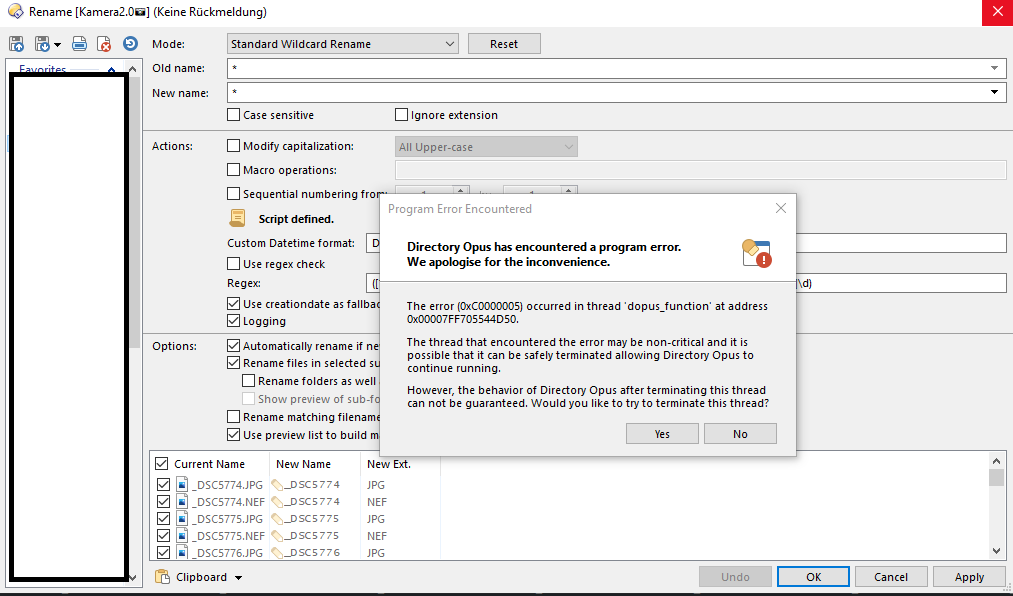Click the Cancel button

891,577
